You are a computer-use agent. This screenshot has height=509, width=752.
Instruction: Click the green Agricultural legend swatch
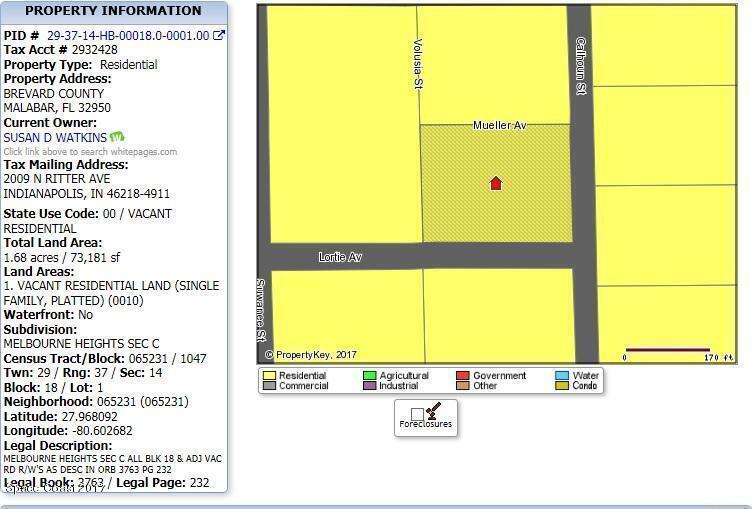click(x=369, y=376)
